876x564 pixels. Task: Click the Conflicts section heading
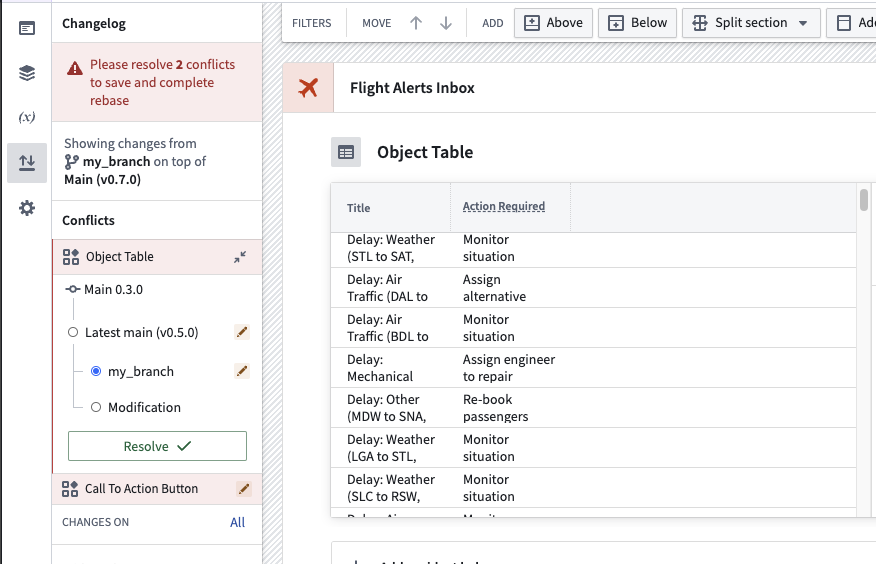[88, 221]
